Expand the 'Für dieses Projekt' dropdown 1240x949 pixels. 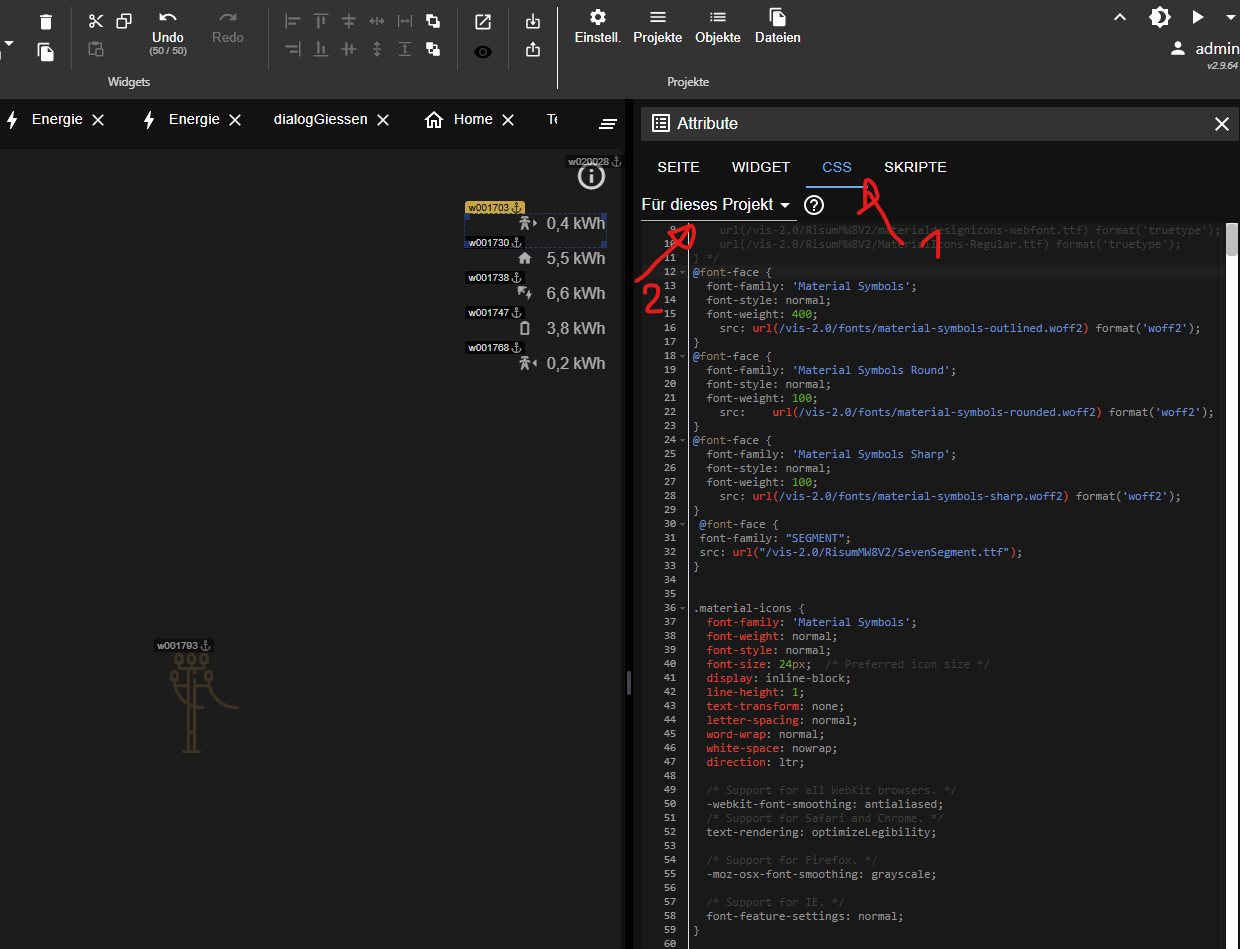716,205
